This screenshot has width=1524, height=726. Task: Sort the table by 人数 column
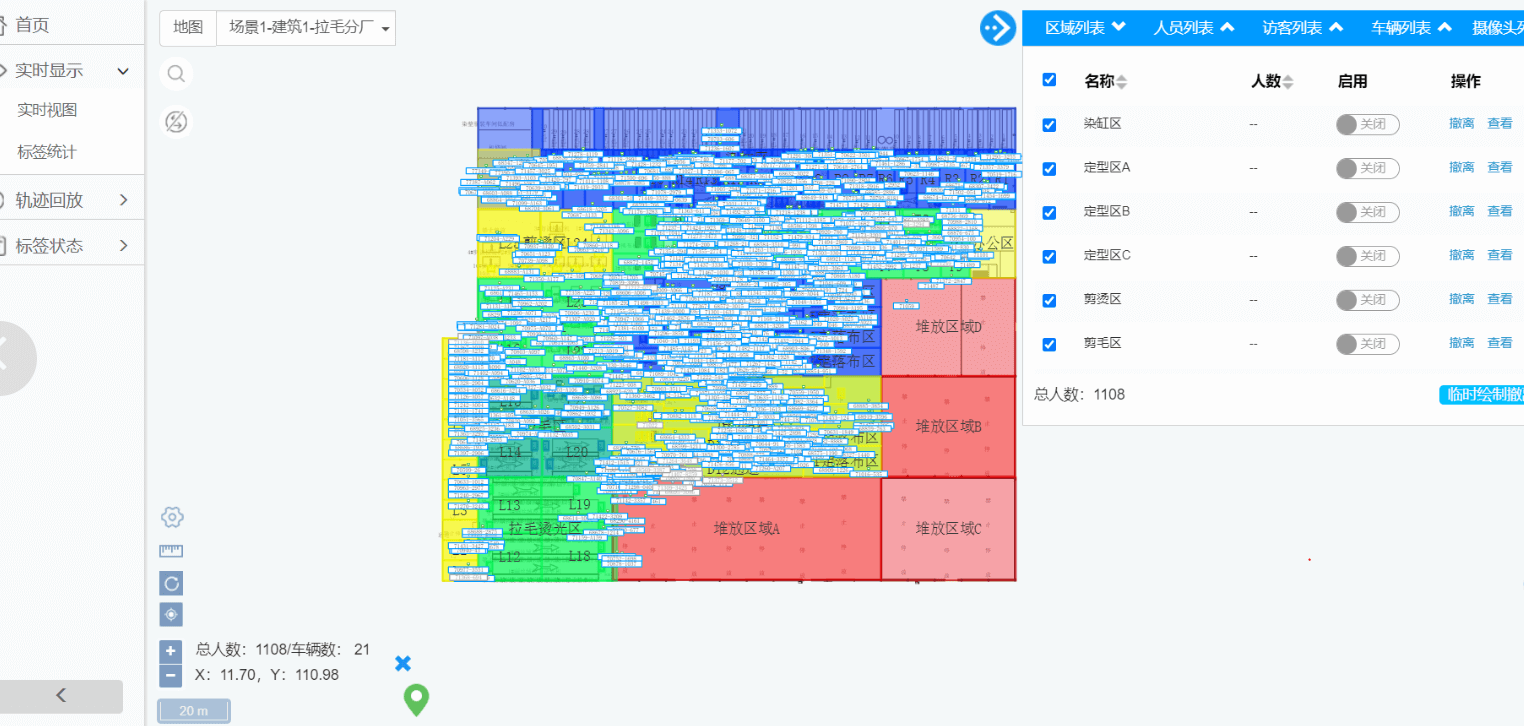(x=1287, y=82)
